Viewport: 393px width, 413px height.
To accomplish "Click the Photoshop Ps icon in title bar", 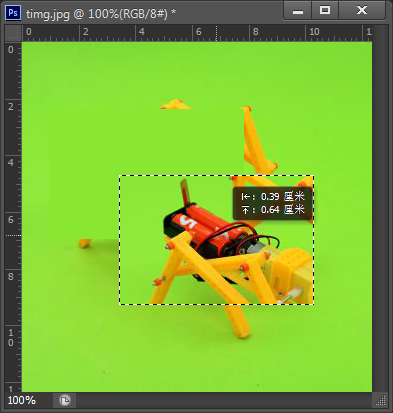I will pyautogui.click(x=13, y=13).
